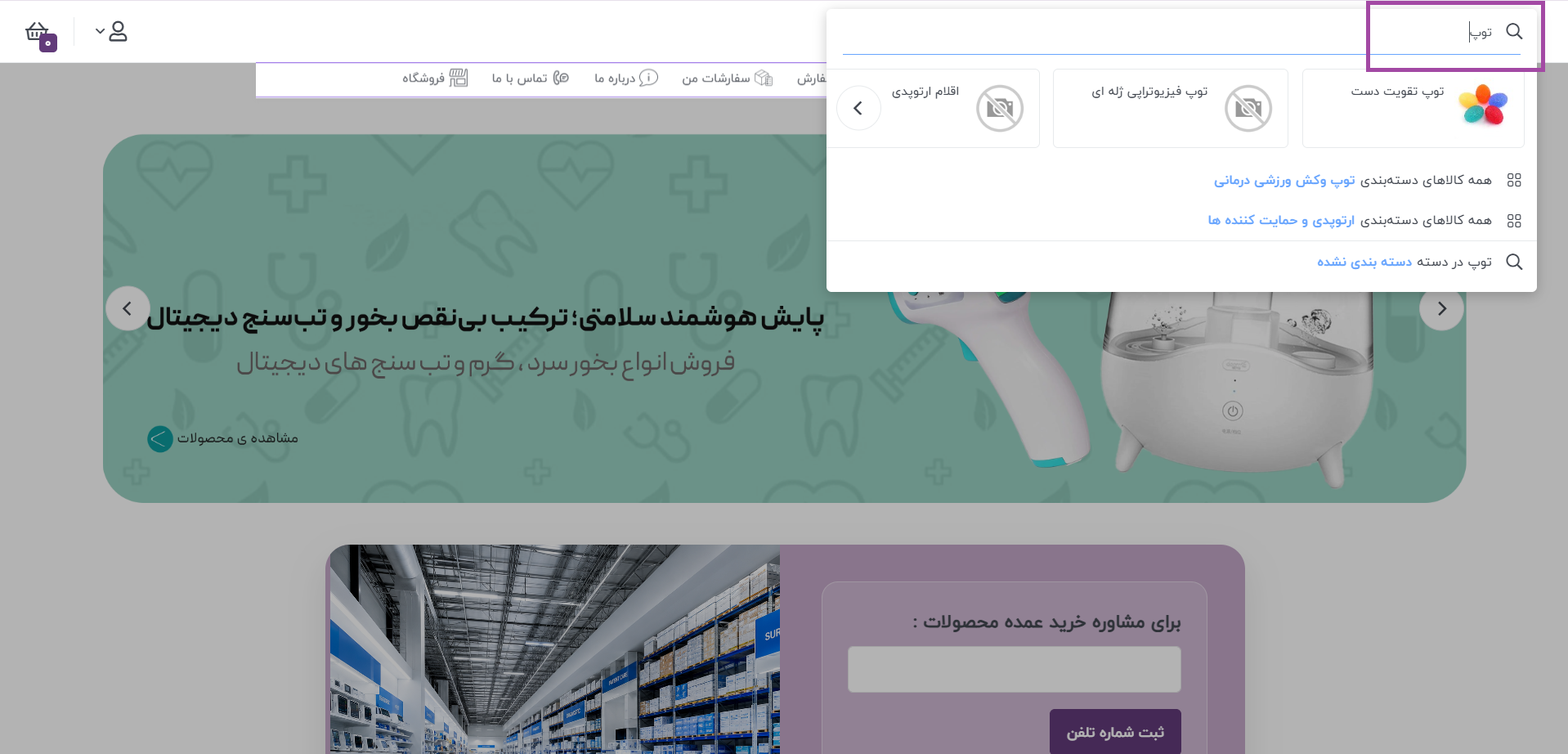Click magnifier icon beside دسته بندی نشده
This screenshot has height=754, width=1568.
[1514, 262]
